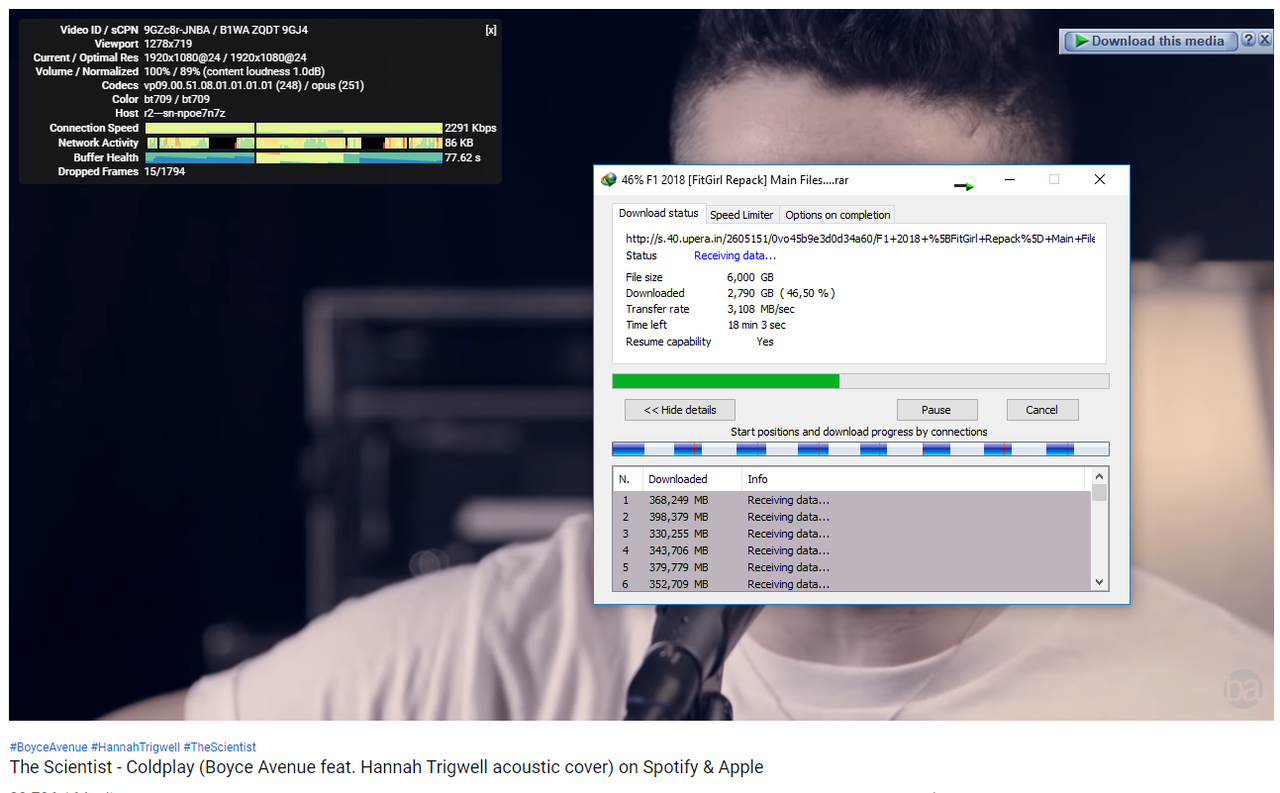Click the Receiving data... status text
This screenshot has height=793, width=1280.
tap(735, 256)
